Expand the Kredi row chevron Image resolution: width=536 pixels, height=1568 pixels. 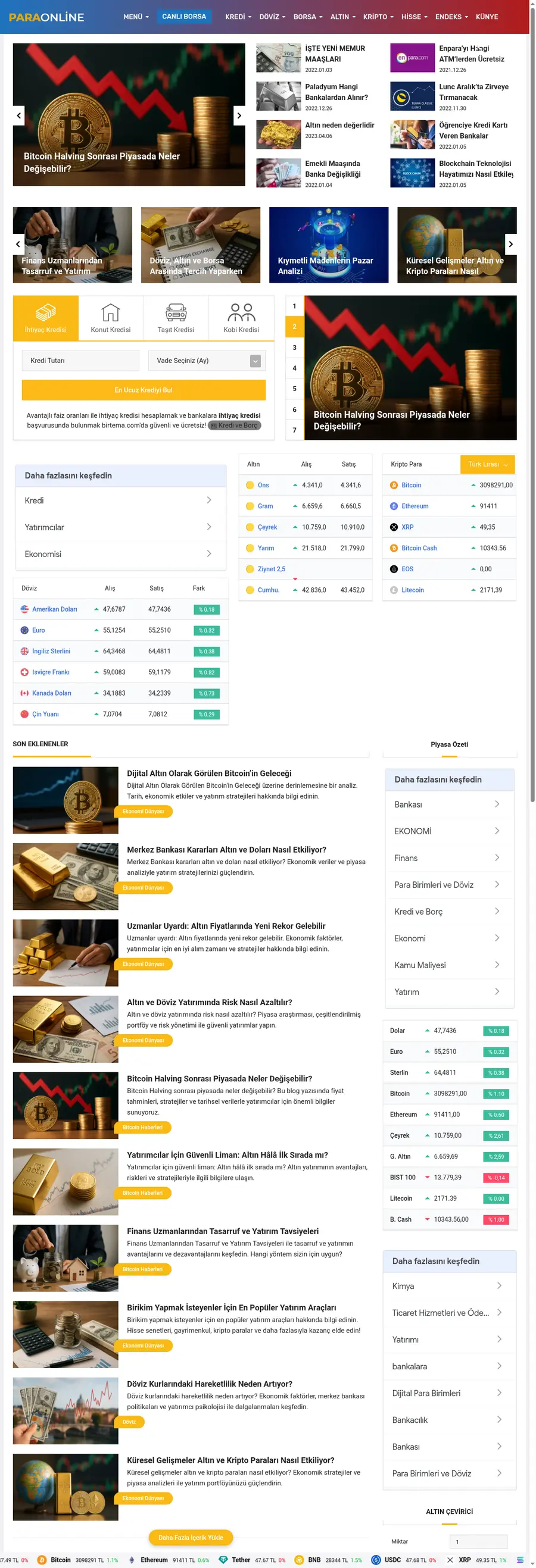(x=209, y=500)
